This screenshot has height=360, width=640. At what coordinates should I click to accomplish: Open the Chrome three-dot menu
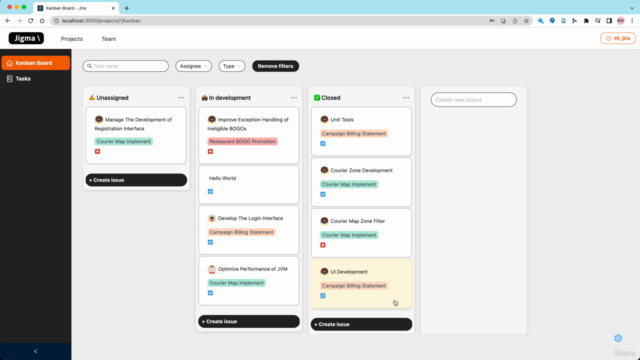(632, 20)
